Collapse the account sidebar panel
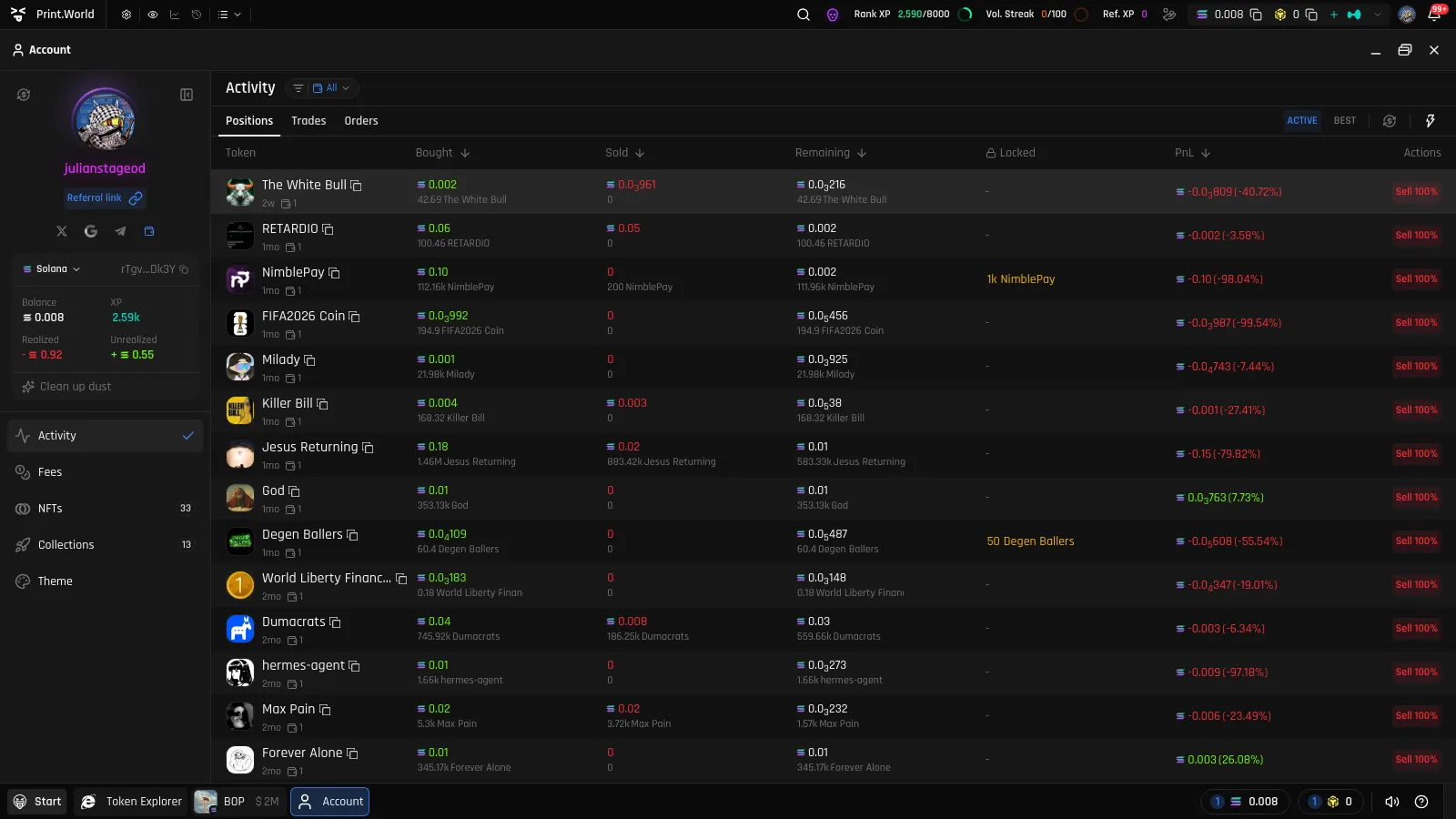 coord(187,95)
